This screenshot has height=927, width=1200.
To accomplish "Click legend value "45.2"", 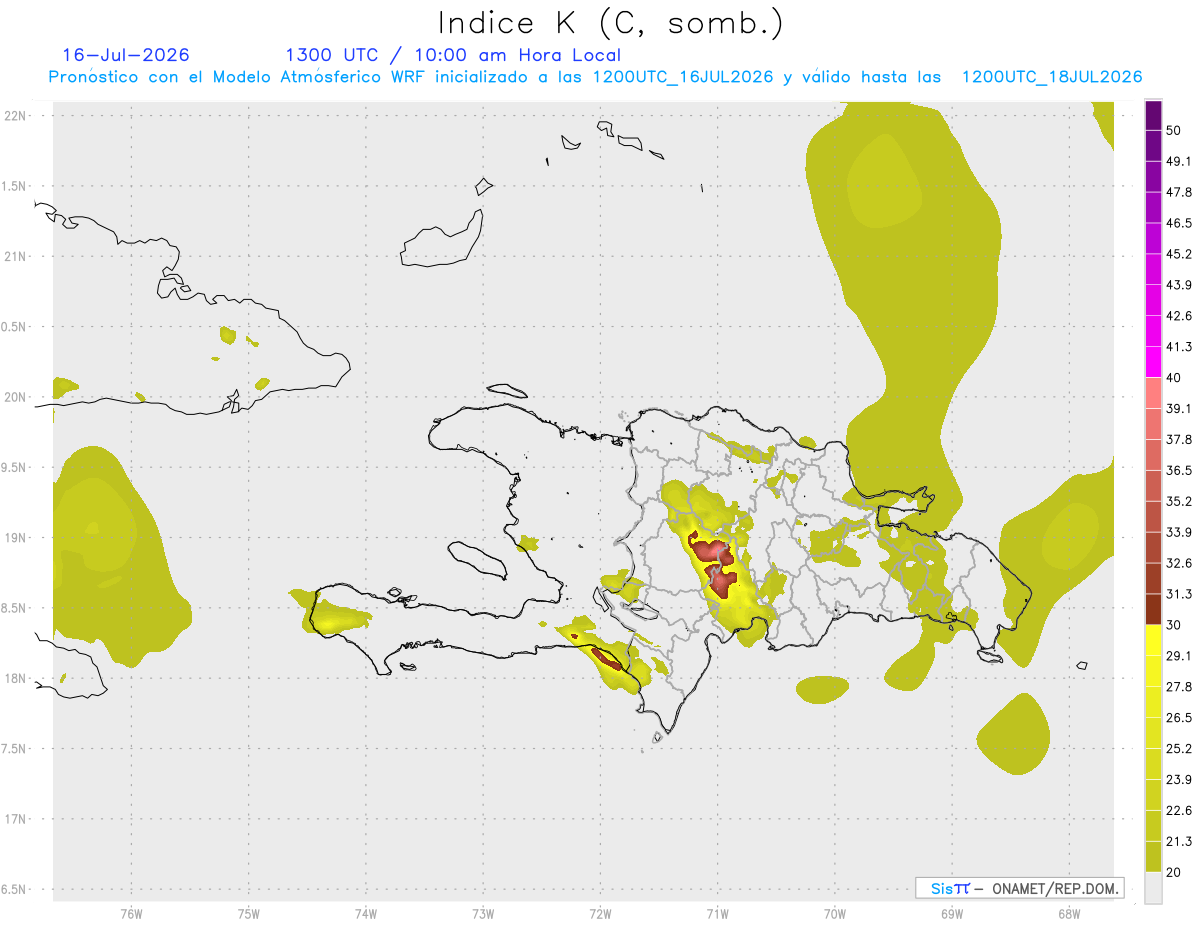I will [x=1179, y=254].
